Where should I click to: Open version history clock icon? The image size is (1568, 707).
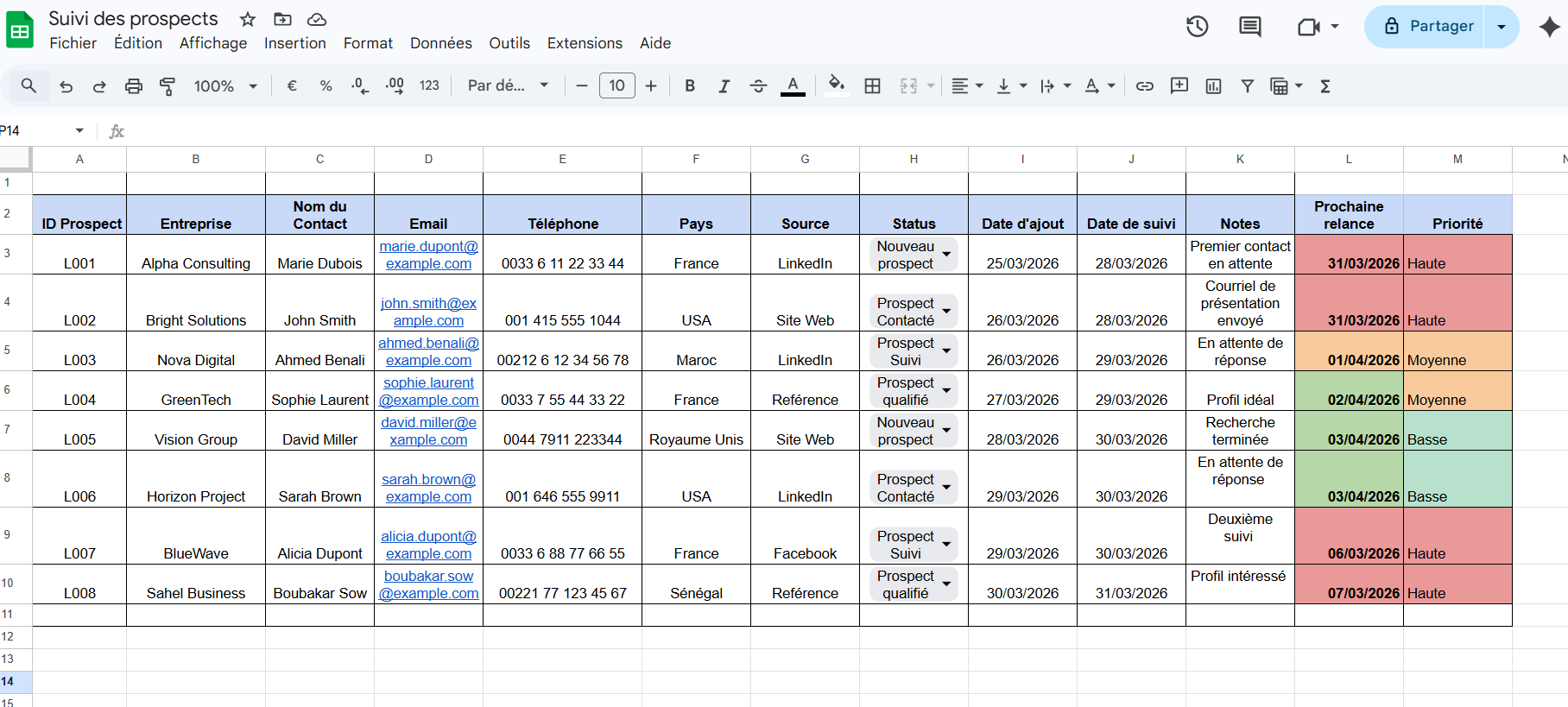[x=1197, y=27]
